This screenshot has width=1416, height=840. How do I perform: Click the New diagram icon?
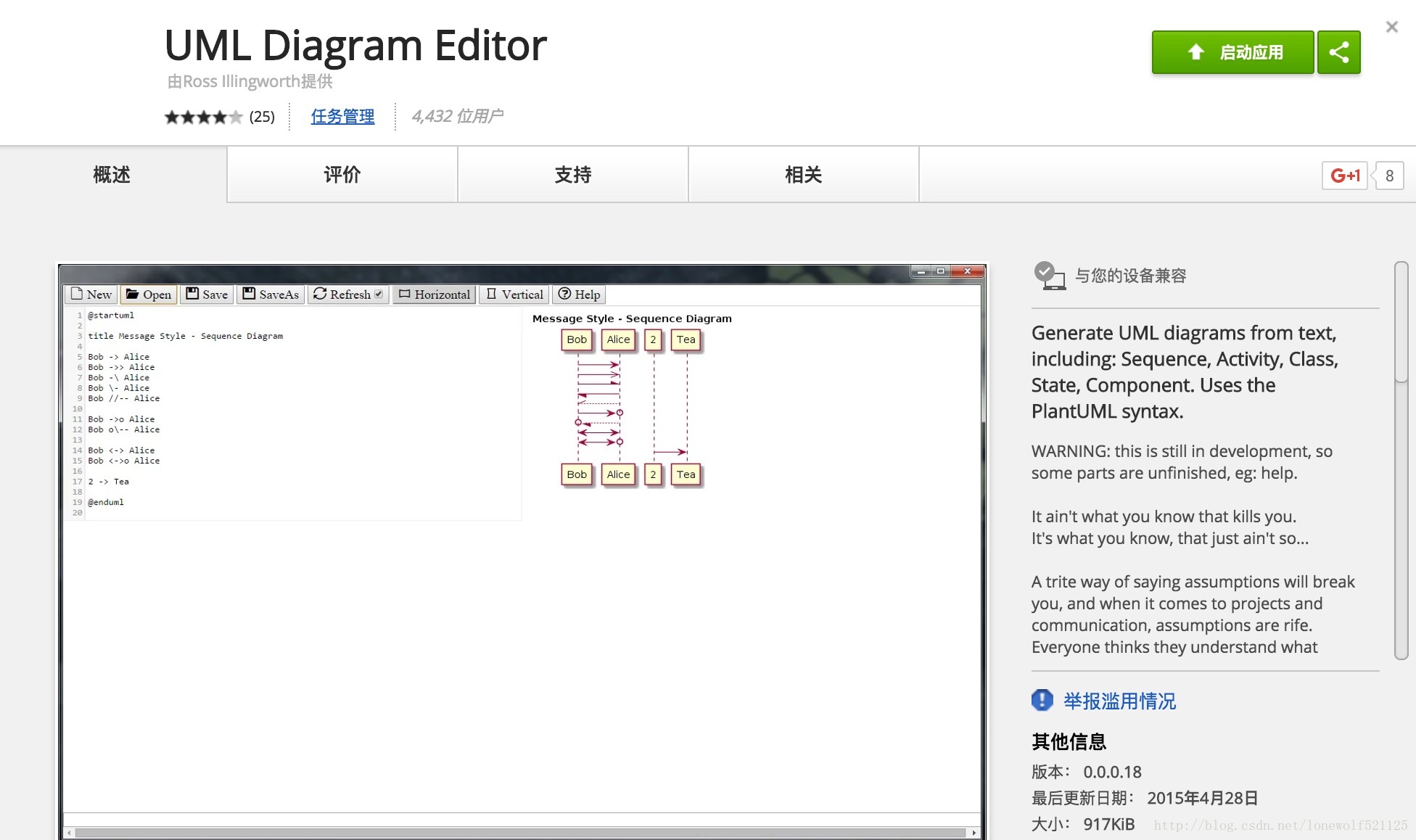tap(89, 294)
